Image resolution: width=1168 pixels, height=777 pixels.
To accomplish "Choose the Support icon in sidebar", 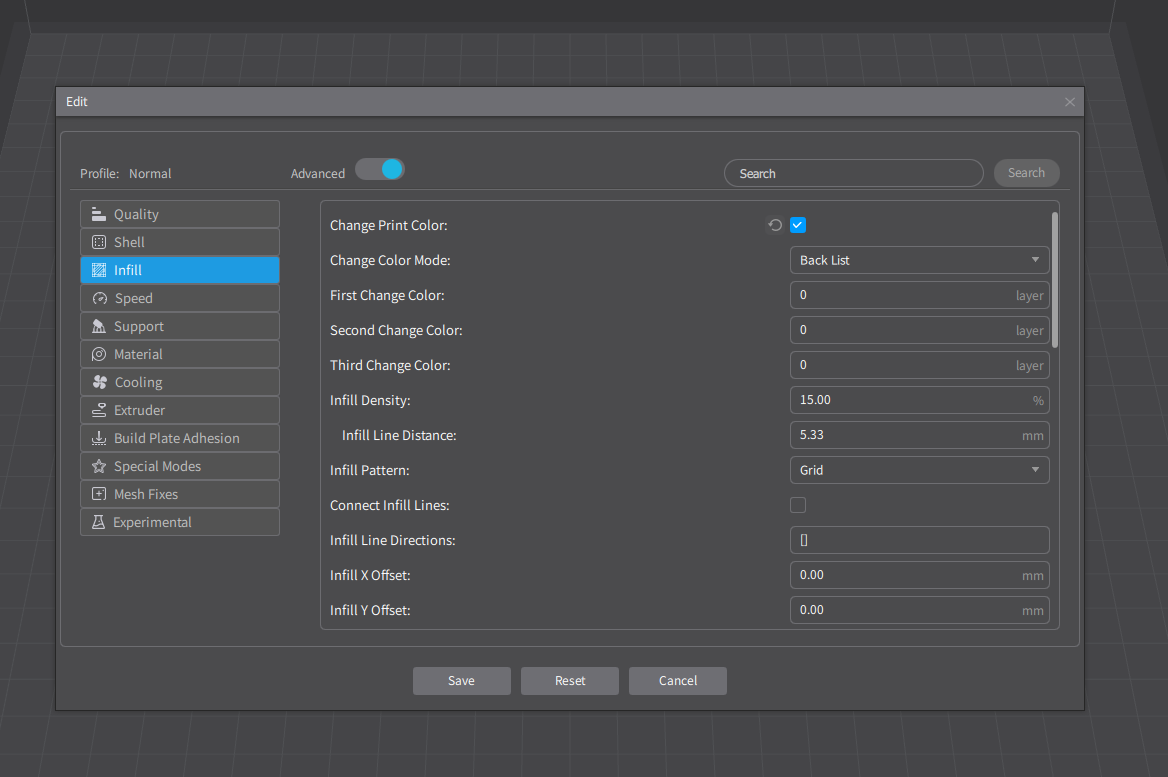I will tap(98, 326).
